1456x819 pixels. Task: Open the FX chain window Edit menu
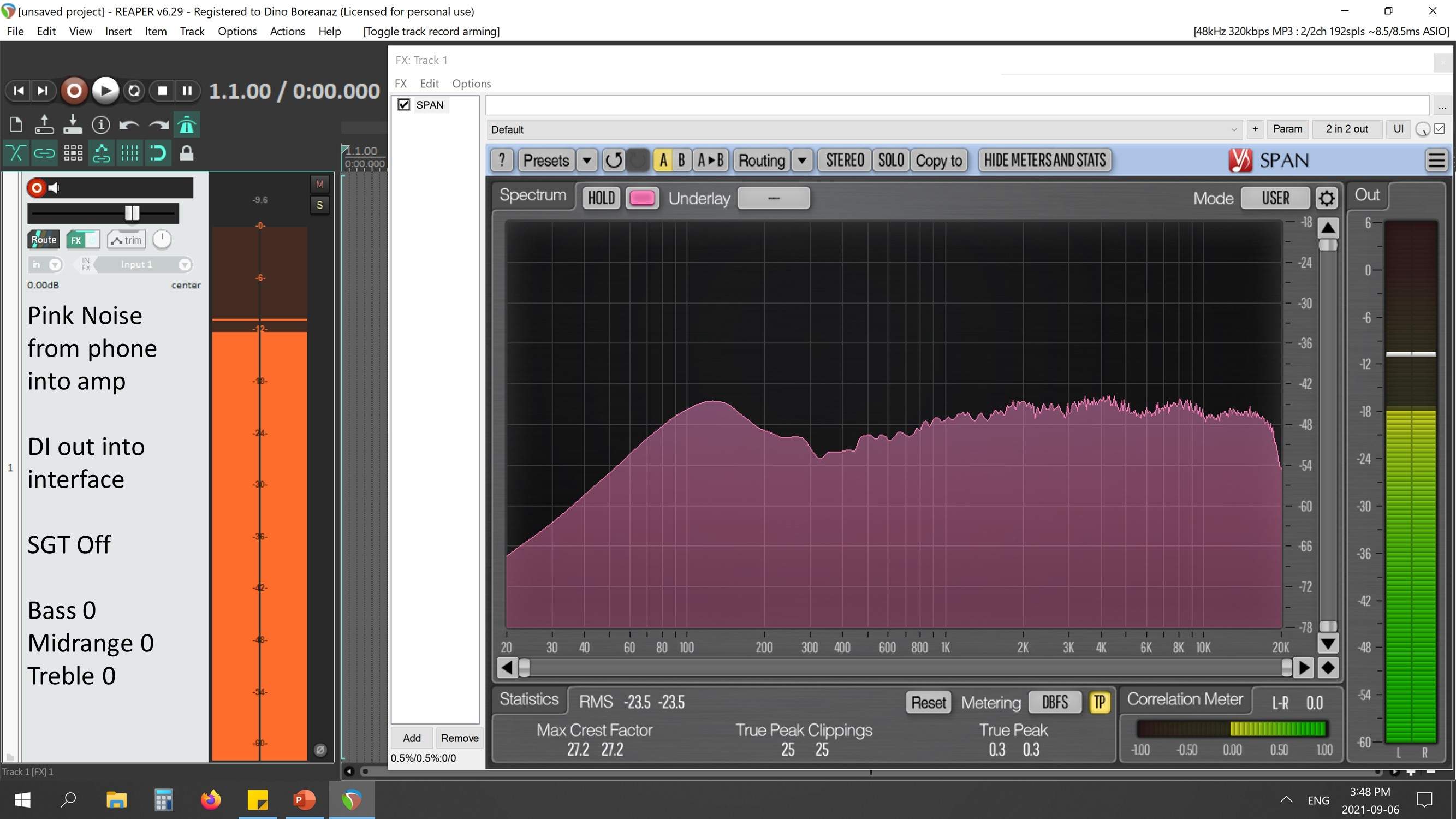(x=429, y=83)
